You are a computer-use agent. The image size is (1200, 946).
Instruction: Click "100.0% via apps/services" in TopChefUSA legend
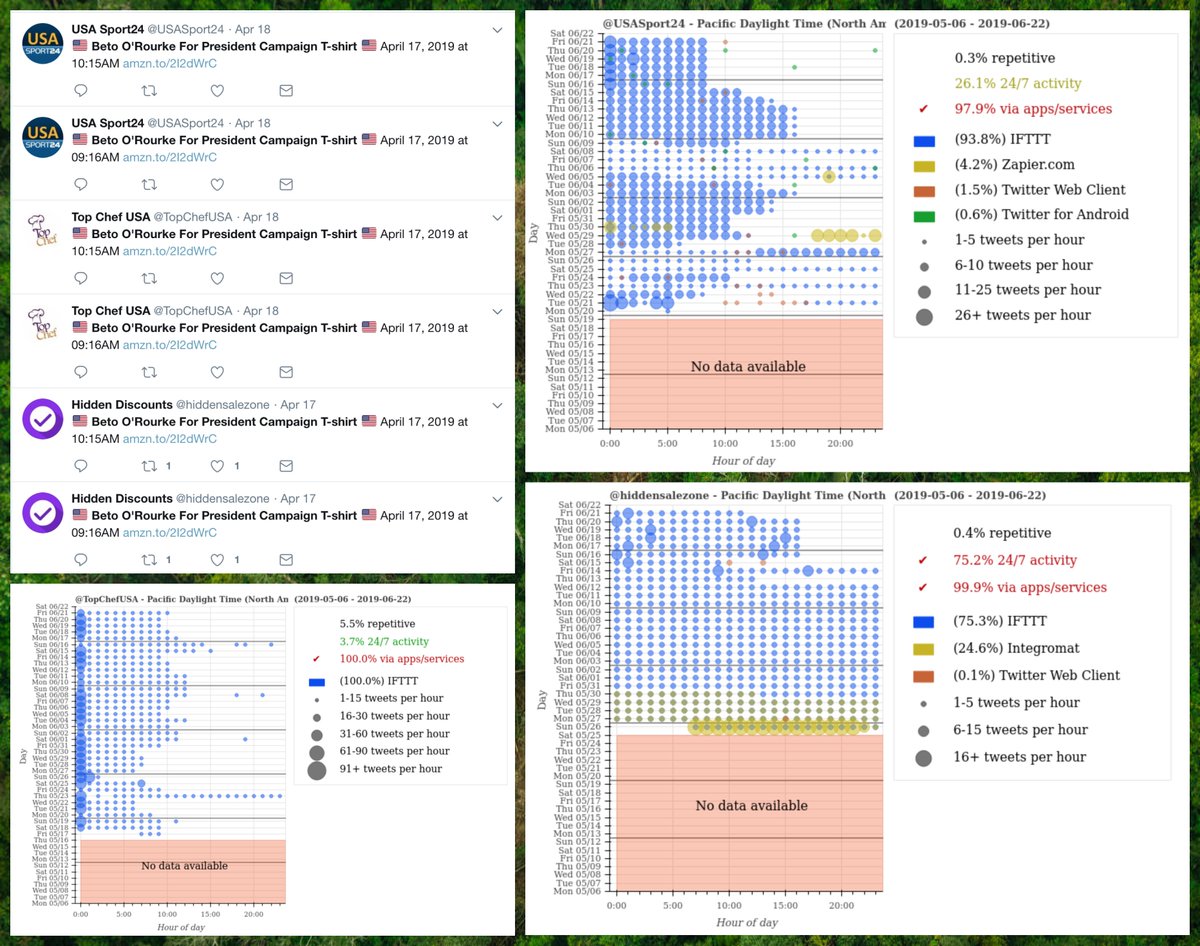[x=402, y=659]
